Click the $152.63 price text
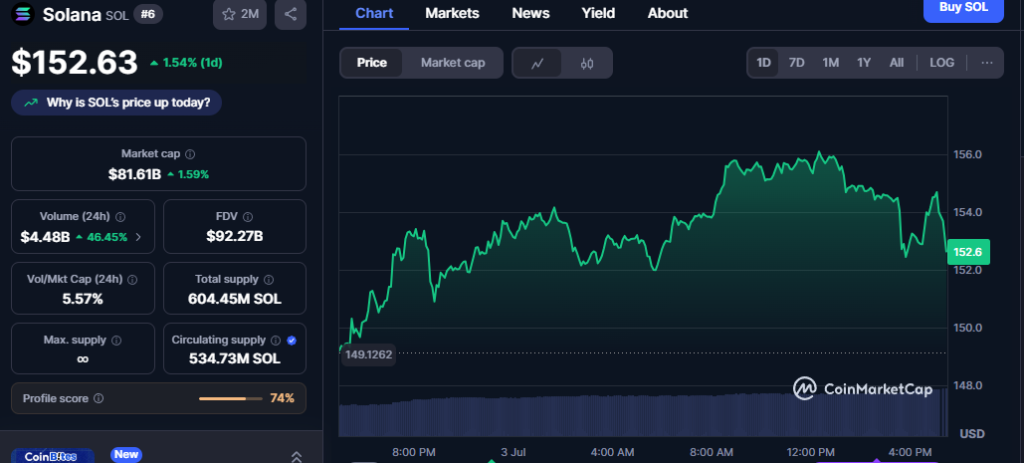This screenshot has height=463, width=1024. pyautogui.click(x=74, y=63)
